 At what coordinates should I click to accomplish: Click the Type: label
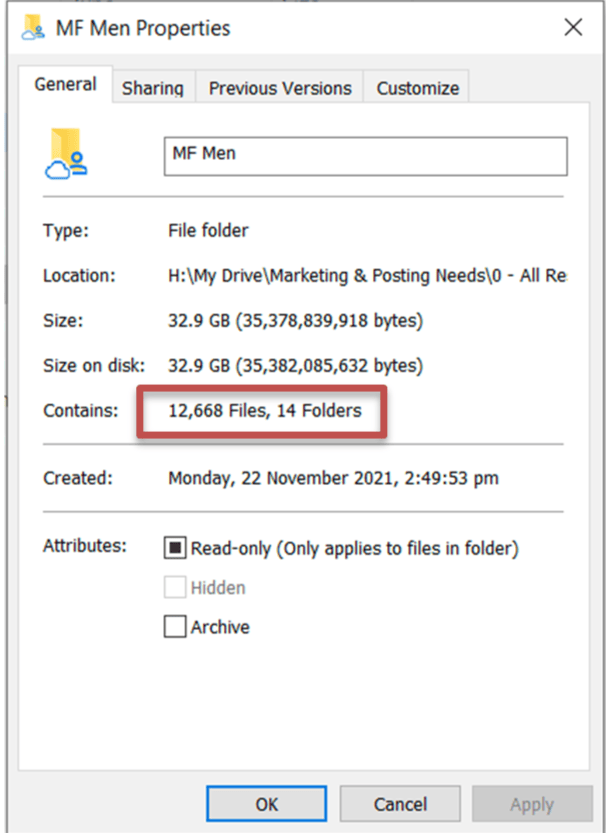(x=66, y=231)
